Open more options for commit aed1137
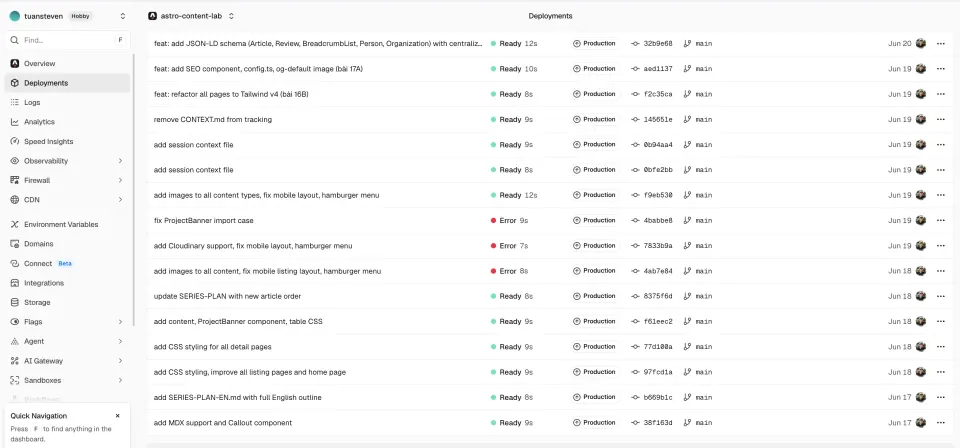This screenshot has height=448, width=960. pyautogui.click(x=940, y=69)
